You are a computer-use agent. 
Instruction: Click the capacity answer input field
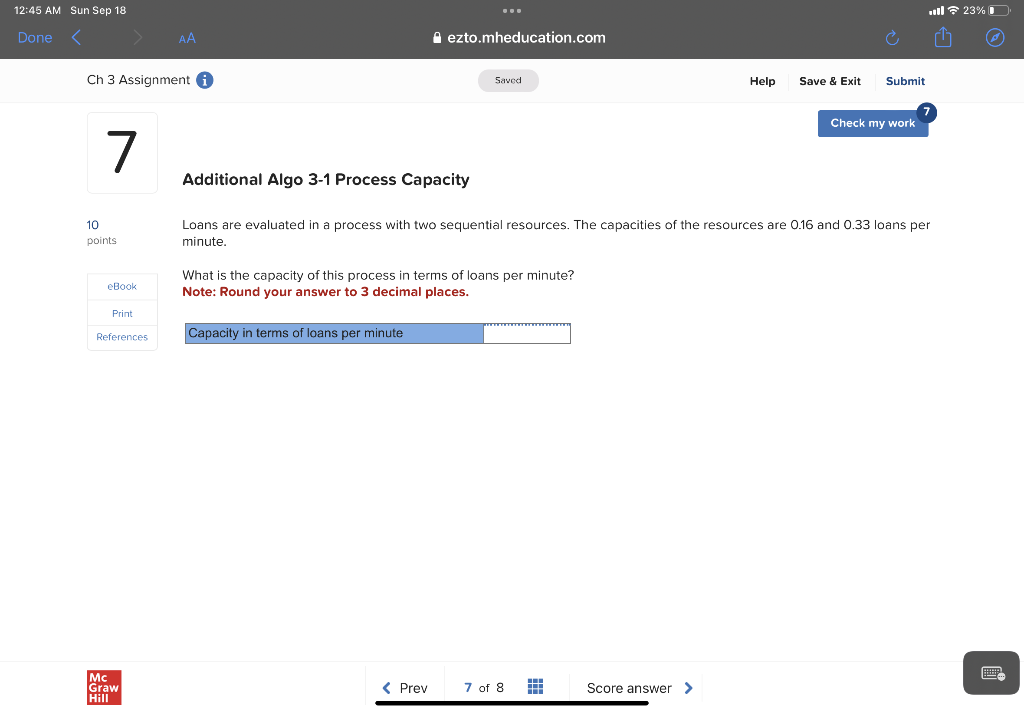click(x=527, y=332)
